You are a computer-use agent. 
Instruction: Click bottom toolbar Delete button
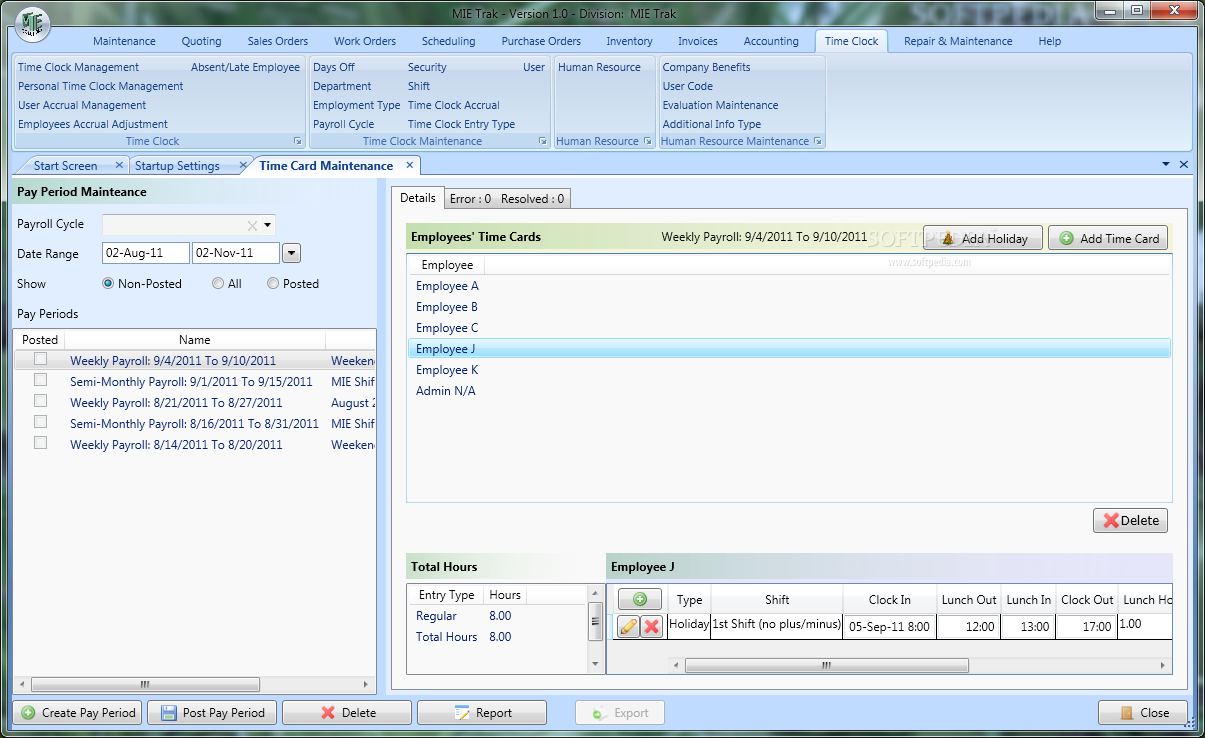[x=347, y=713]
